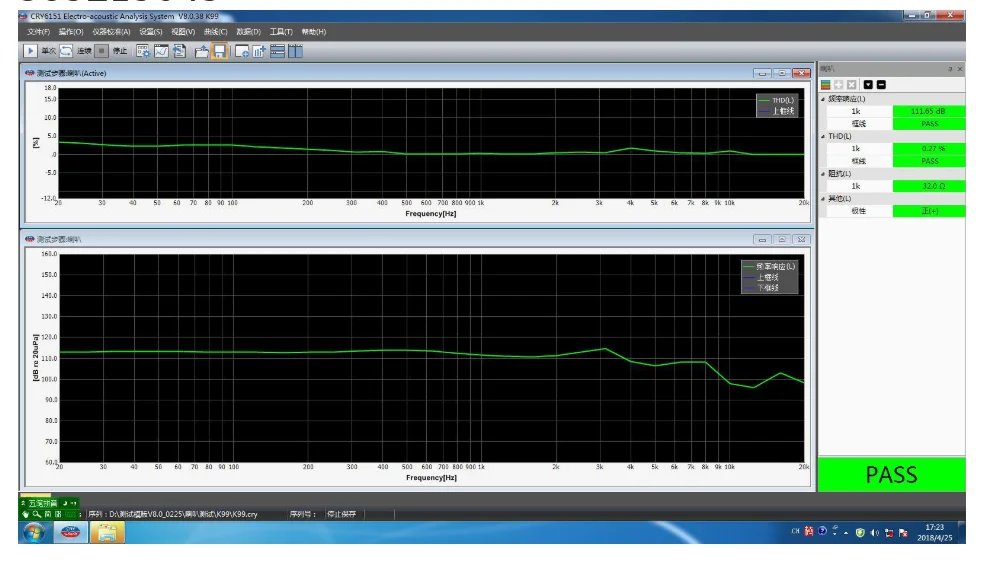
Task: Click the color palette icon in results panel
Action: [826, 84]
